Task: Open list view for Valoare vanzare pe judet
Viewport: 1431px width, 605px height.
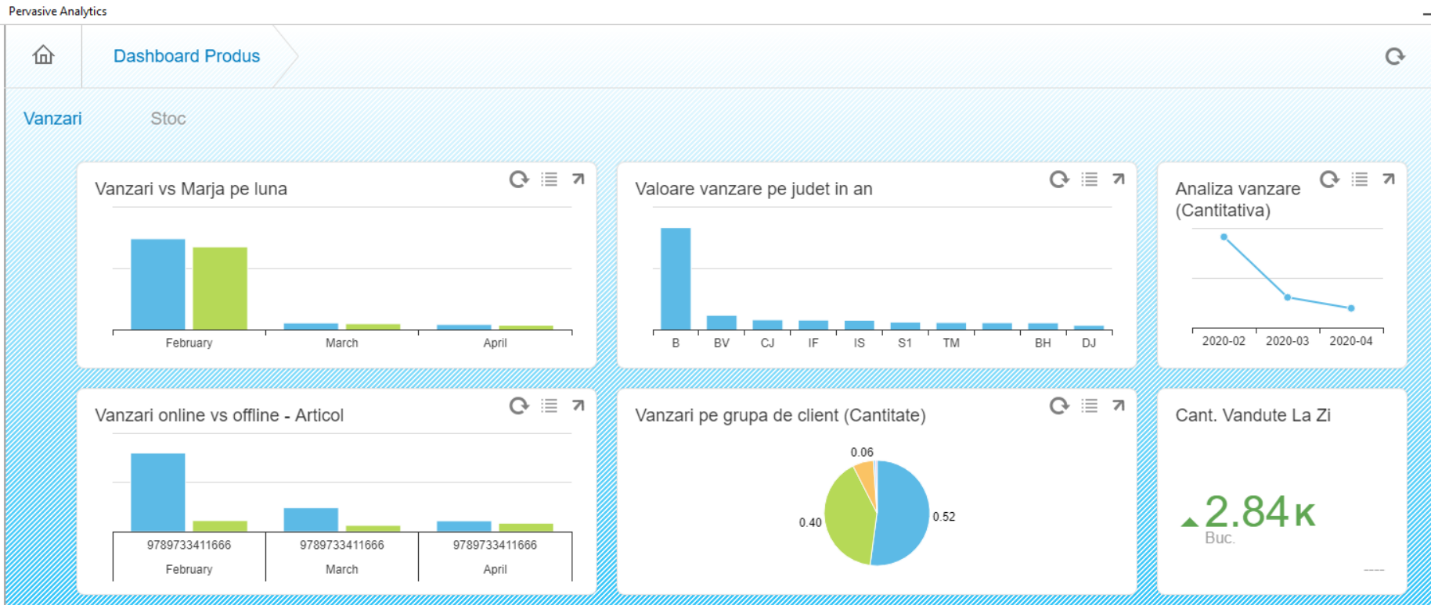Action: click(1089, 179)
